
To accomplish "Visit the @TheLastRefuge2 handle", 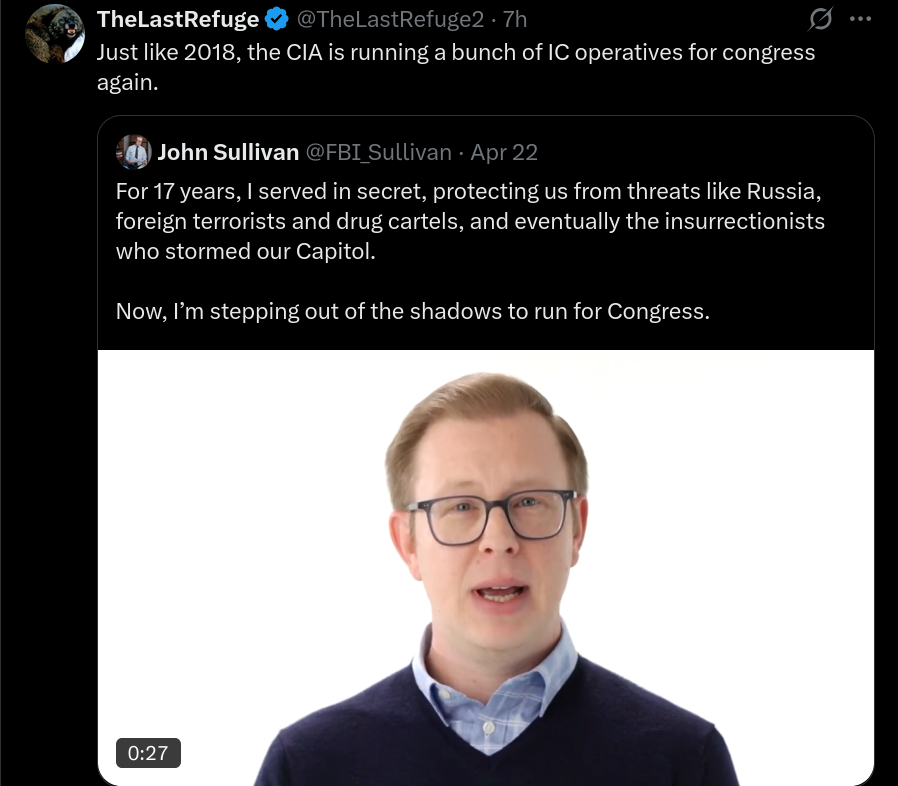I will (390, 19).
